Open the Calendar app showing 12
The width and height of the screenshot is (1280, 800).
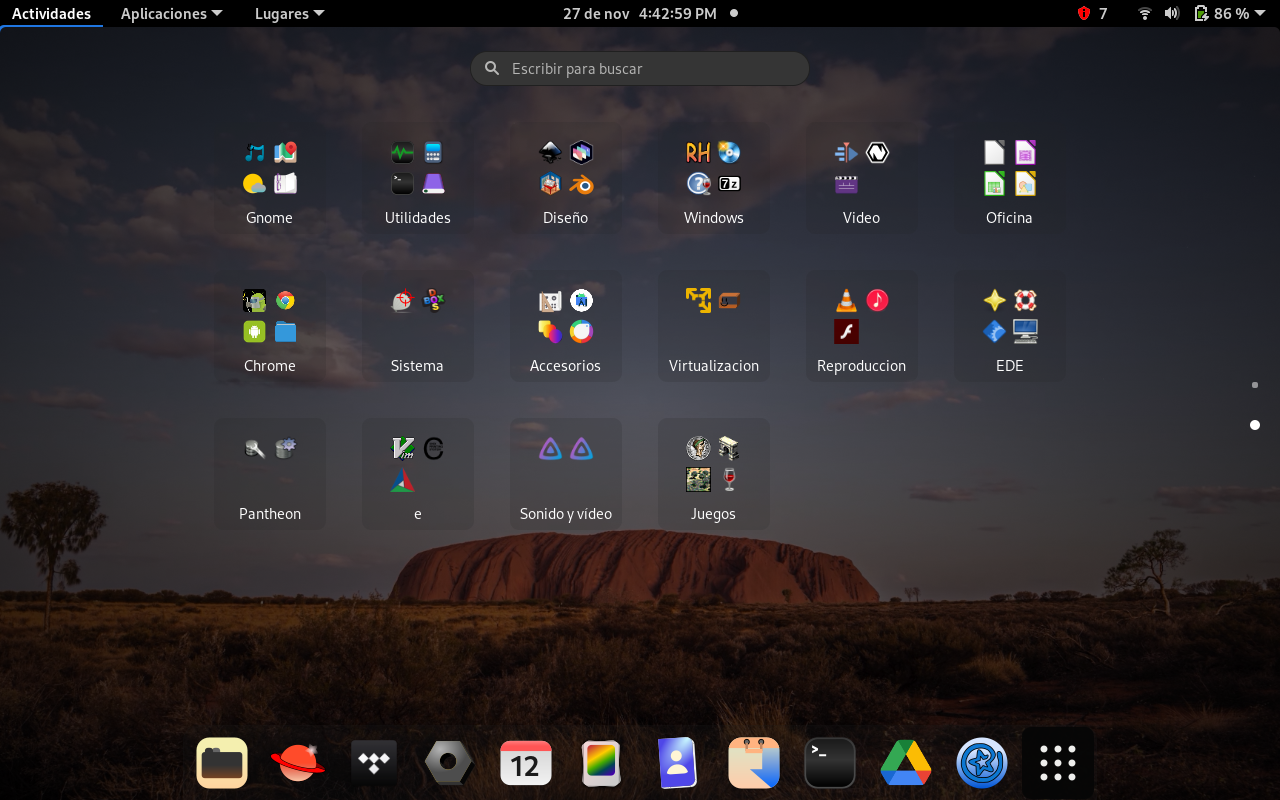[x=526, y=764]
